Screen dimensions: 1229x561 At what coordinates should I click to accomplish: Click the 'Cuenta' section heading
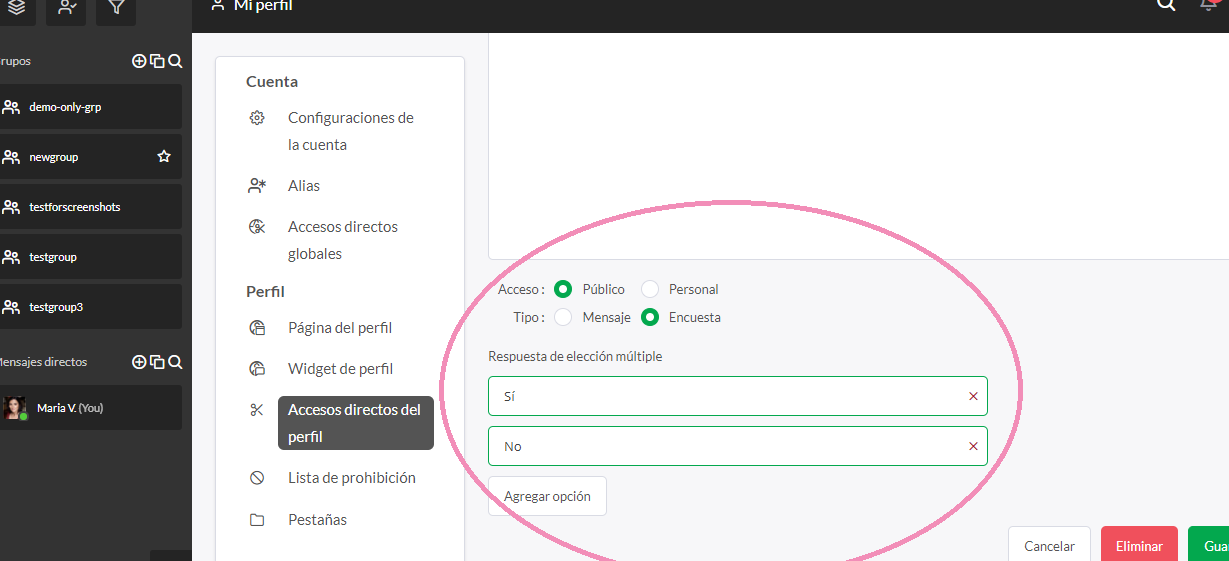[272, 82]
